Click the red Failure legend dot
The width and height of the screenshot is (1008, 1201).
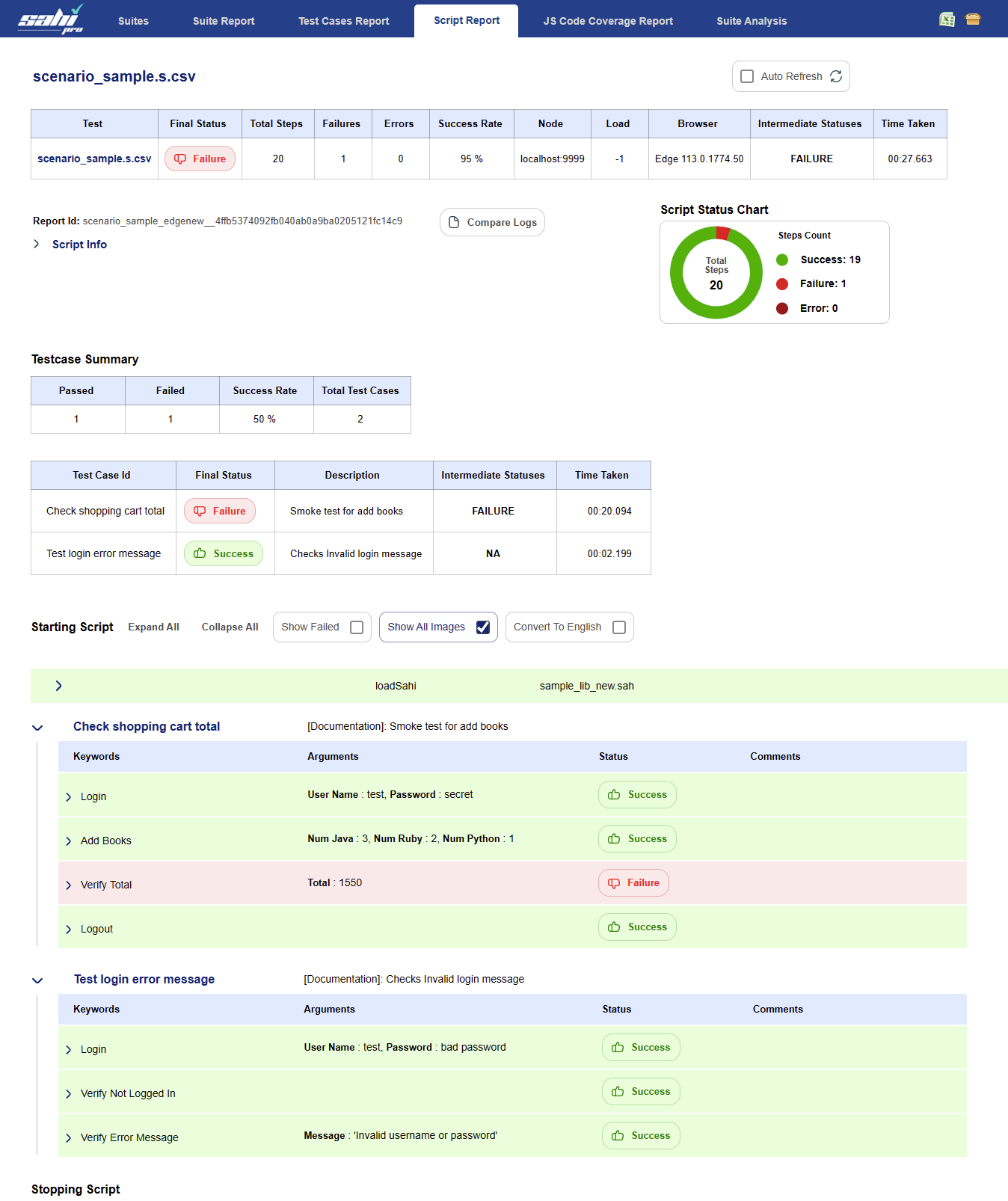782,284
